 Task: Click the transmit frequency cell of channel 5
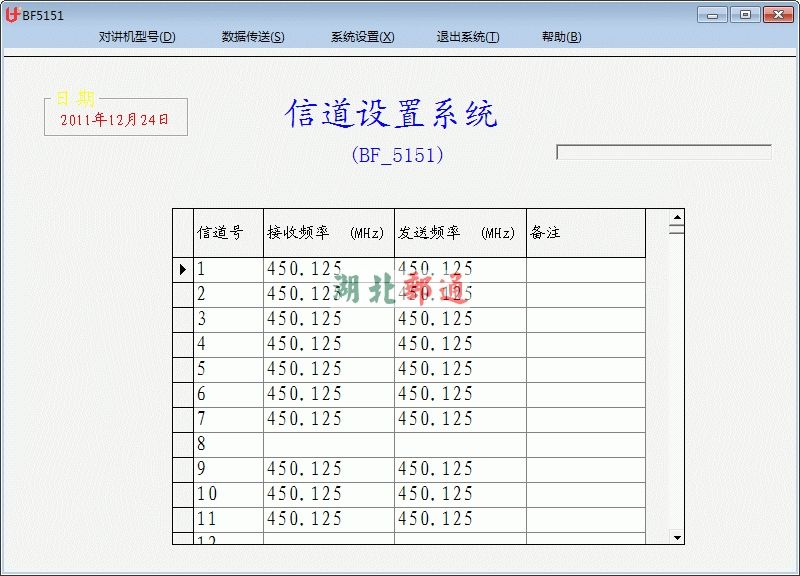click(459, 369)
